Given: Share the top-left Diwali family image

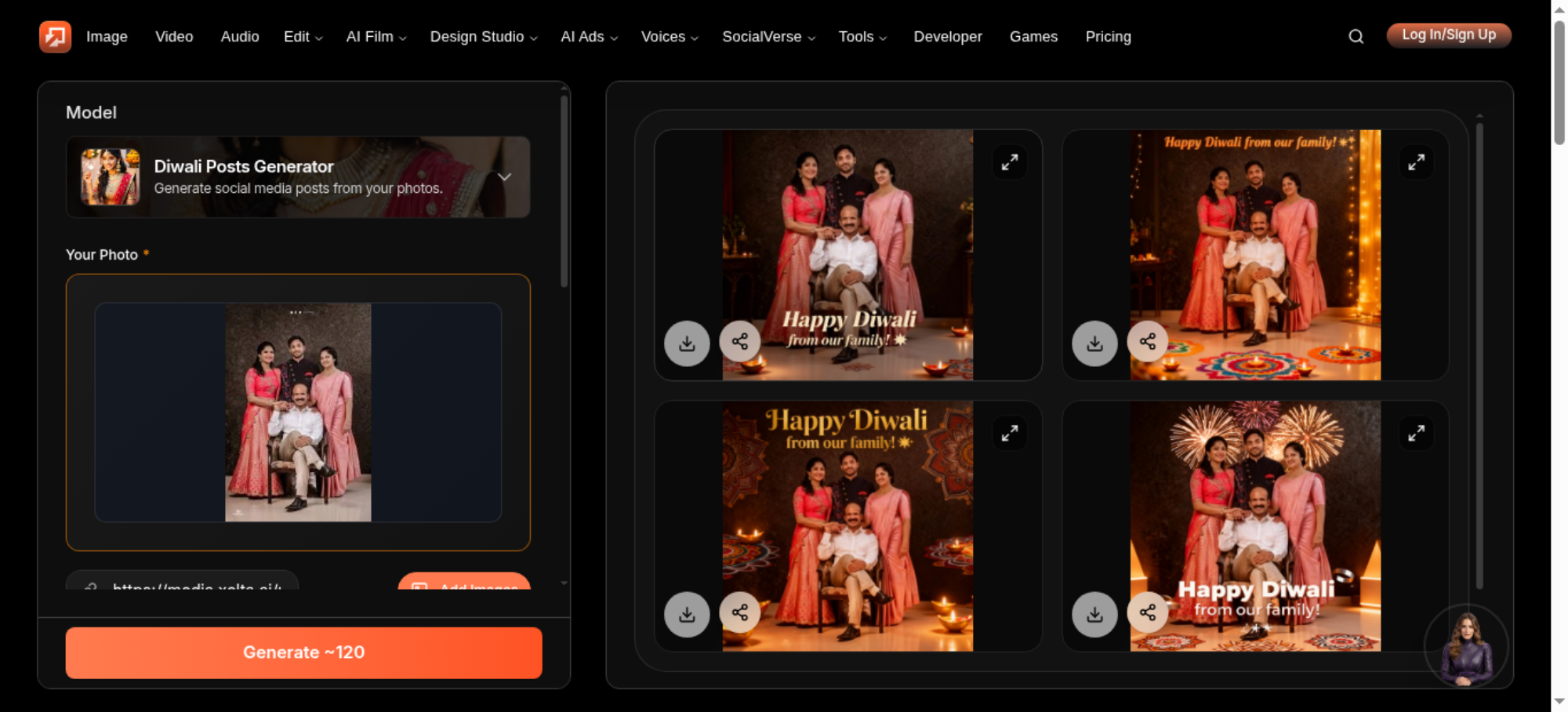Looking at the screenshot, I should point(739,341).
